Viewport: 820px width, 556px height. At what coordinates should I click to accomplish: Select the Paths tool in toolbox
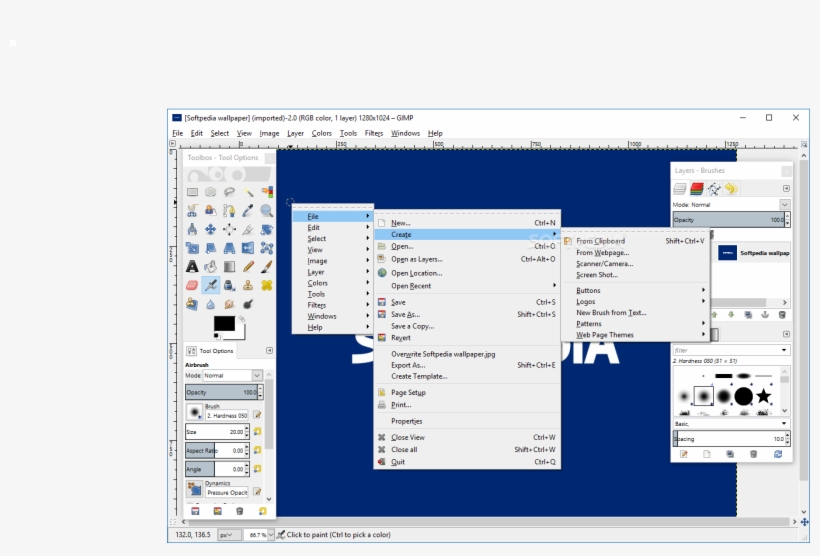[x=229, y=211]
